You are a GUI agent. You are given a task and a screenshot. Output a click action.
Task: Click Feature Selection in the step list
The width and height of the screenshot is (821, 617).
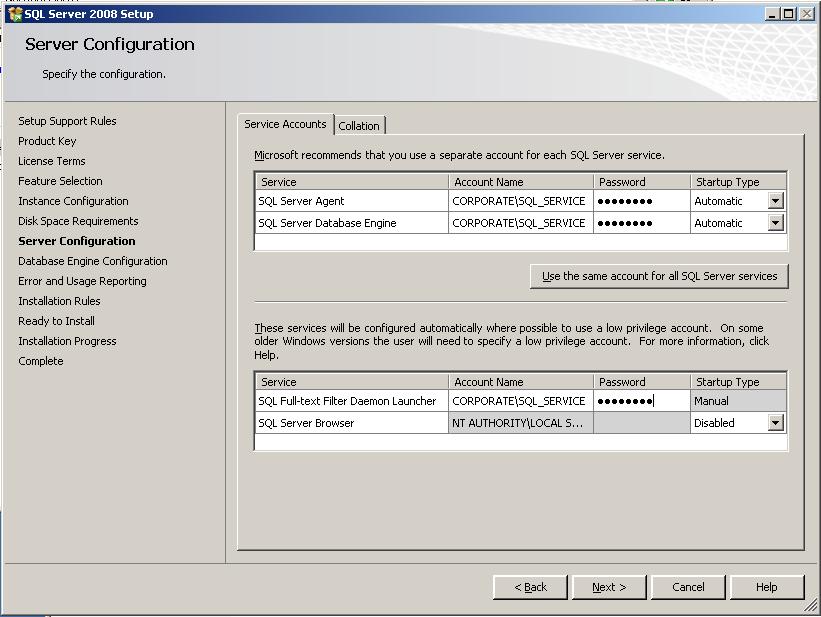coord(60,181)
